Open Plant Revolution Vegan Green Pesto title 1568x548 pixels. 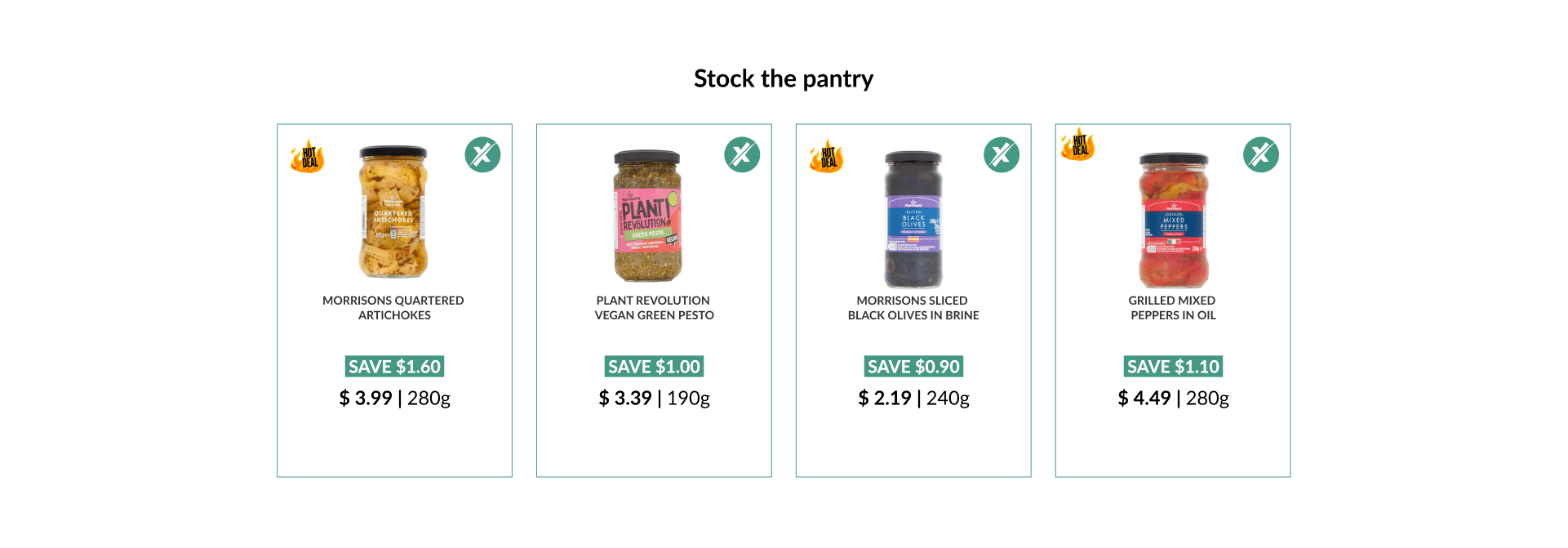654,308
